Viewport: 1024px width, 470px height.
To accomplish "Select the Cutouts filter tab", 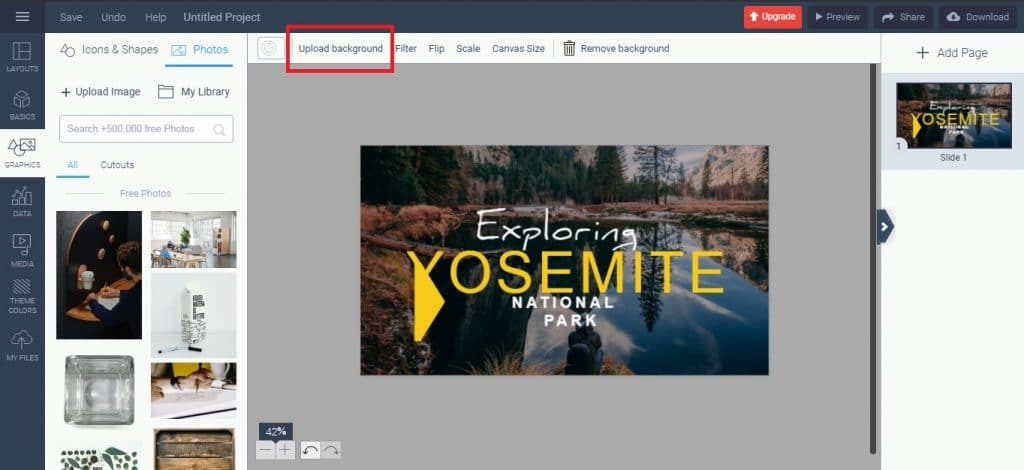I will (x=118, y=165).
